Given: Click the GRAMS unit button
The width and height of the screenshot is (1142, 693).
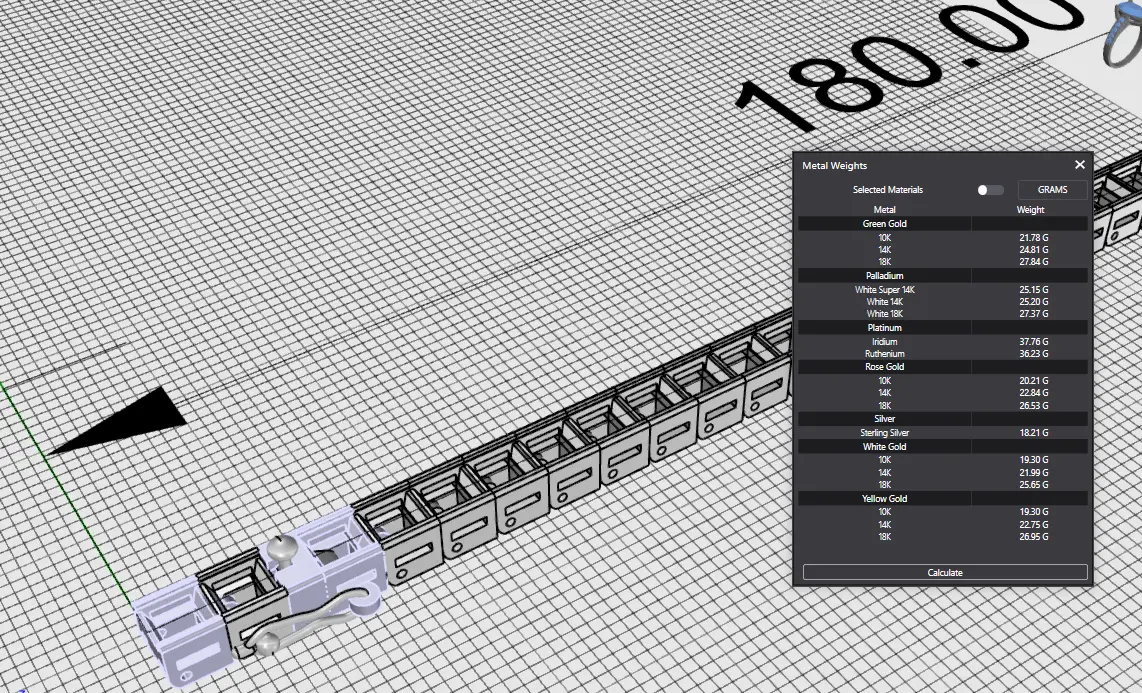Looking at the screenshot, I should [1052, 190].
